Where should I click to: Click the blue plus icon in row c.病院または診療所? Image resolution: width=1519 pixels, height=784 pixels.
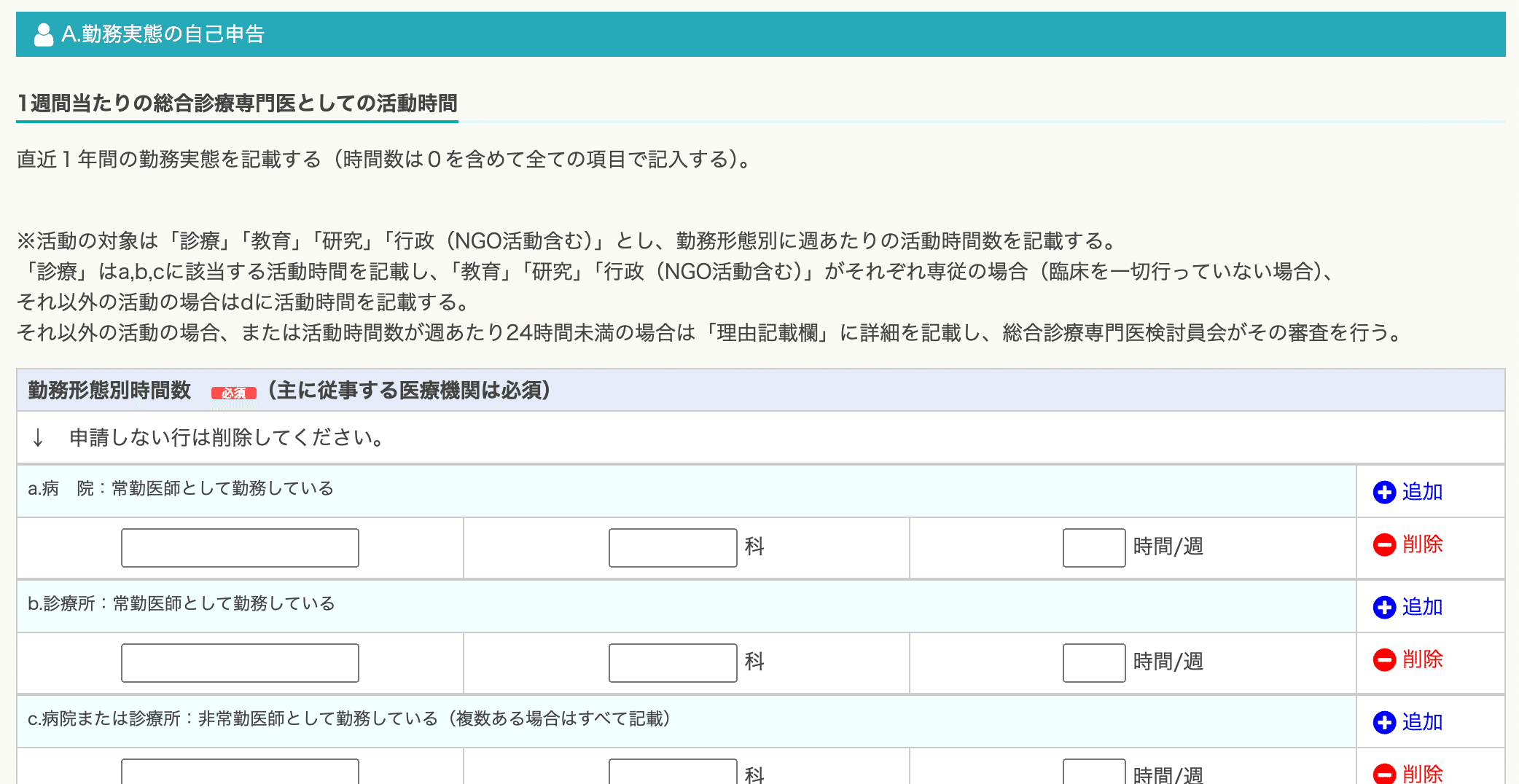1384,722
